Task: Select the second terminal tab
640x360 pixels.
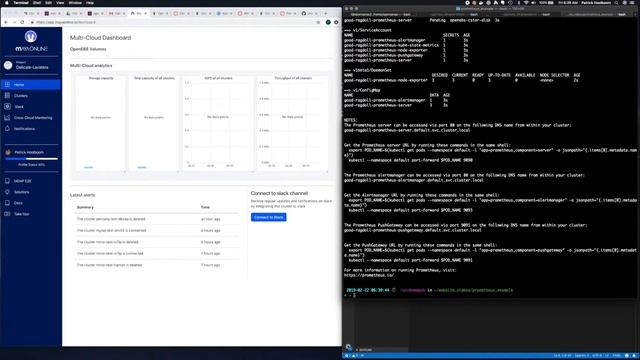Action: 453,14
